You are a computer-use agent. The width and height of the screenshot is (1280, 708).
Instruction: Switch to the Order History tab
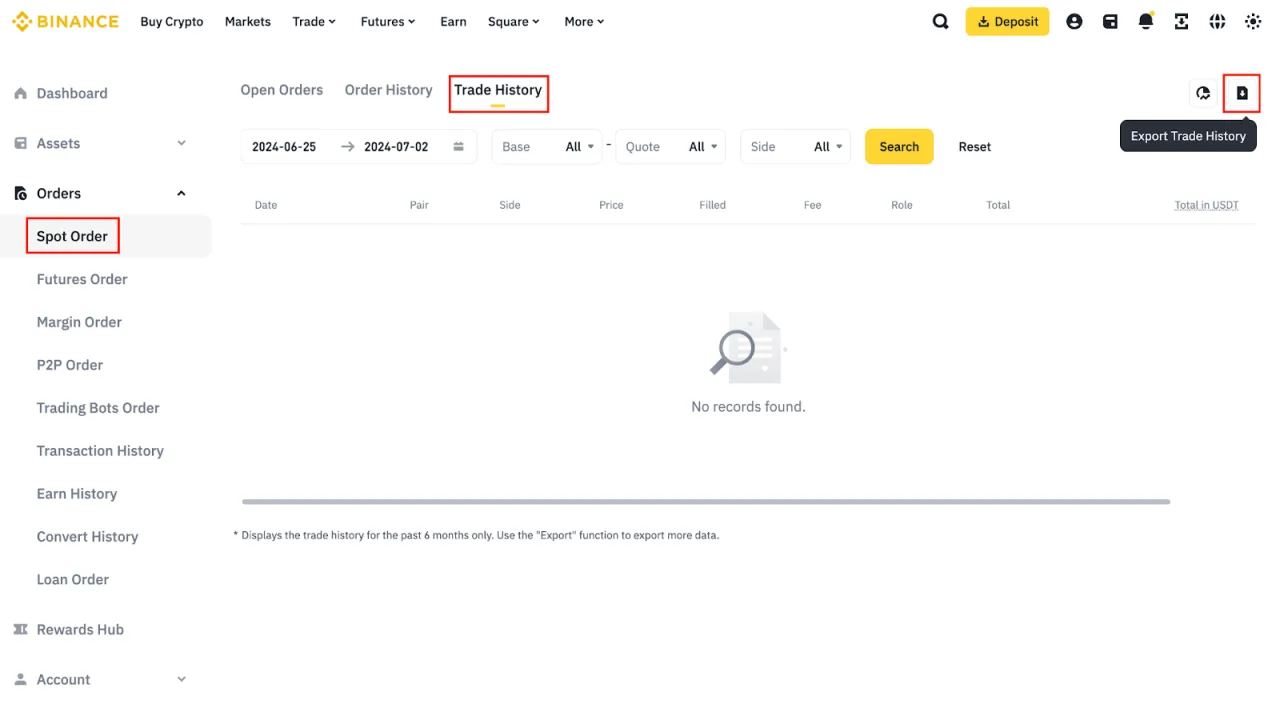388,90
